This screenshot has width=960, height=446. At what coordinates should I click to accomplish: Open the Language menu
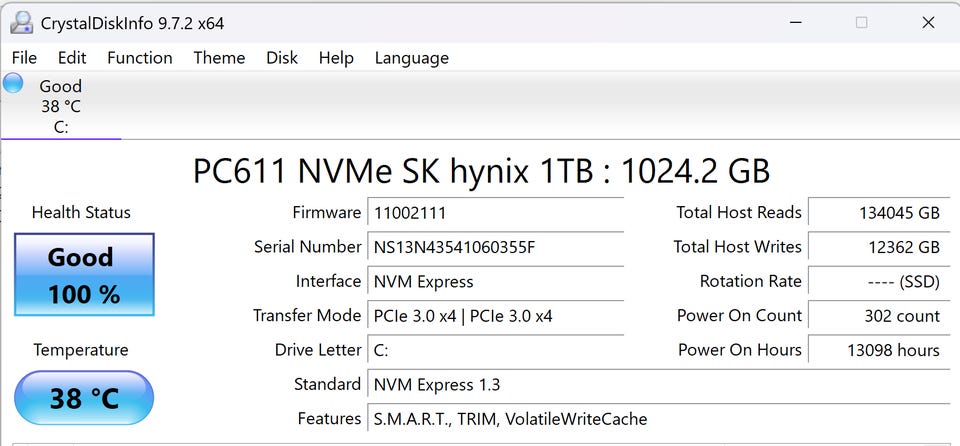click(411, 58)
